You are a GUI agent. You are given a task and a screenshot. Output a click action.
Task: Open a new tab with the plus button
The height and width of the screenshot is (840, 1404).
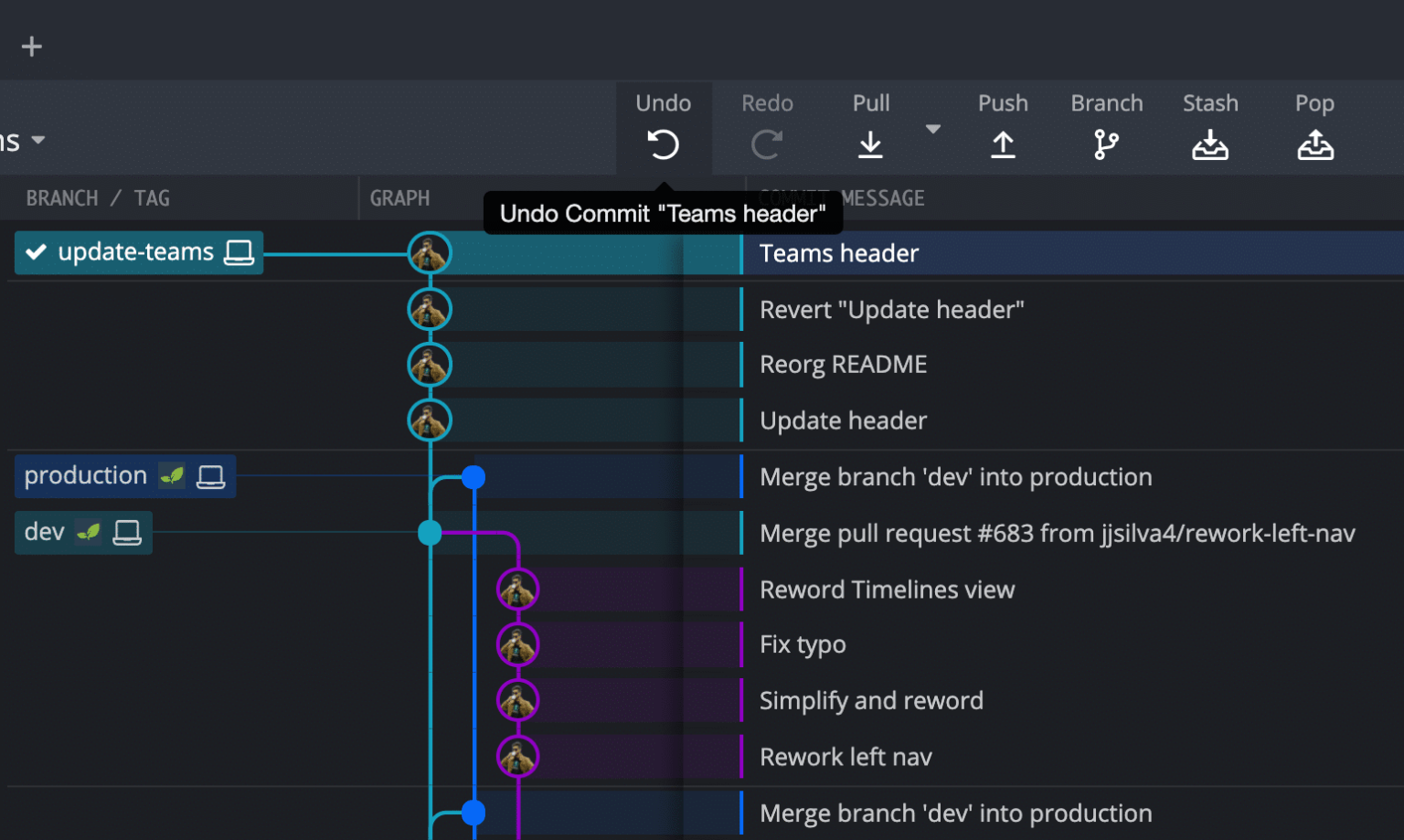(x=32, y=46)
